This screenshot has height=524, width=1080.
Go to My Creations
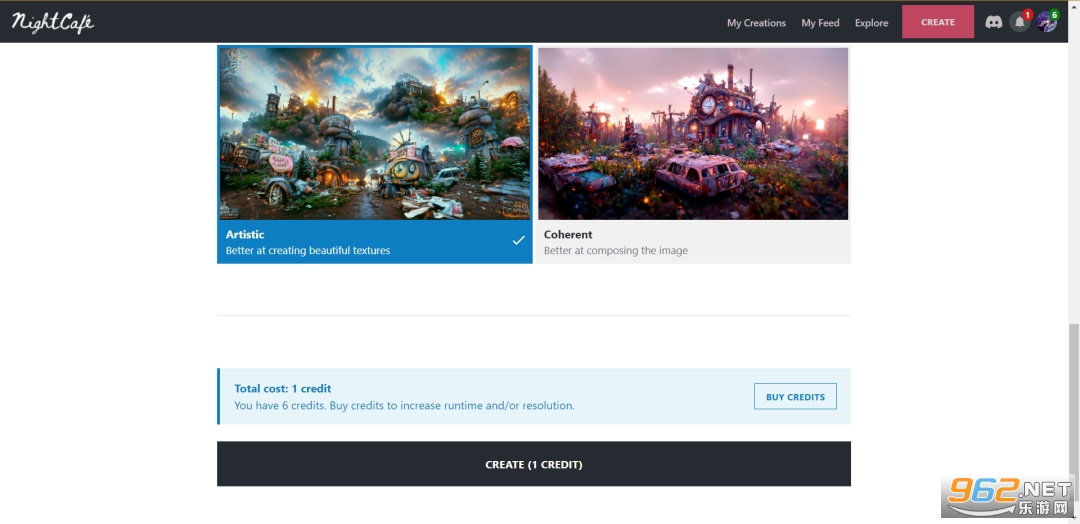(x=756, y=23)
